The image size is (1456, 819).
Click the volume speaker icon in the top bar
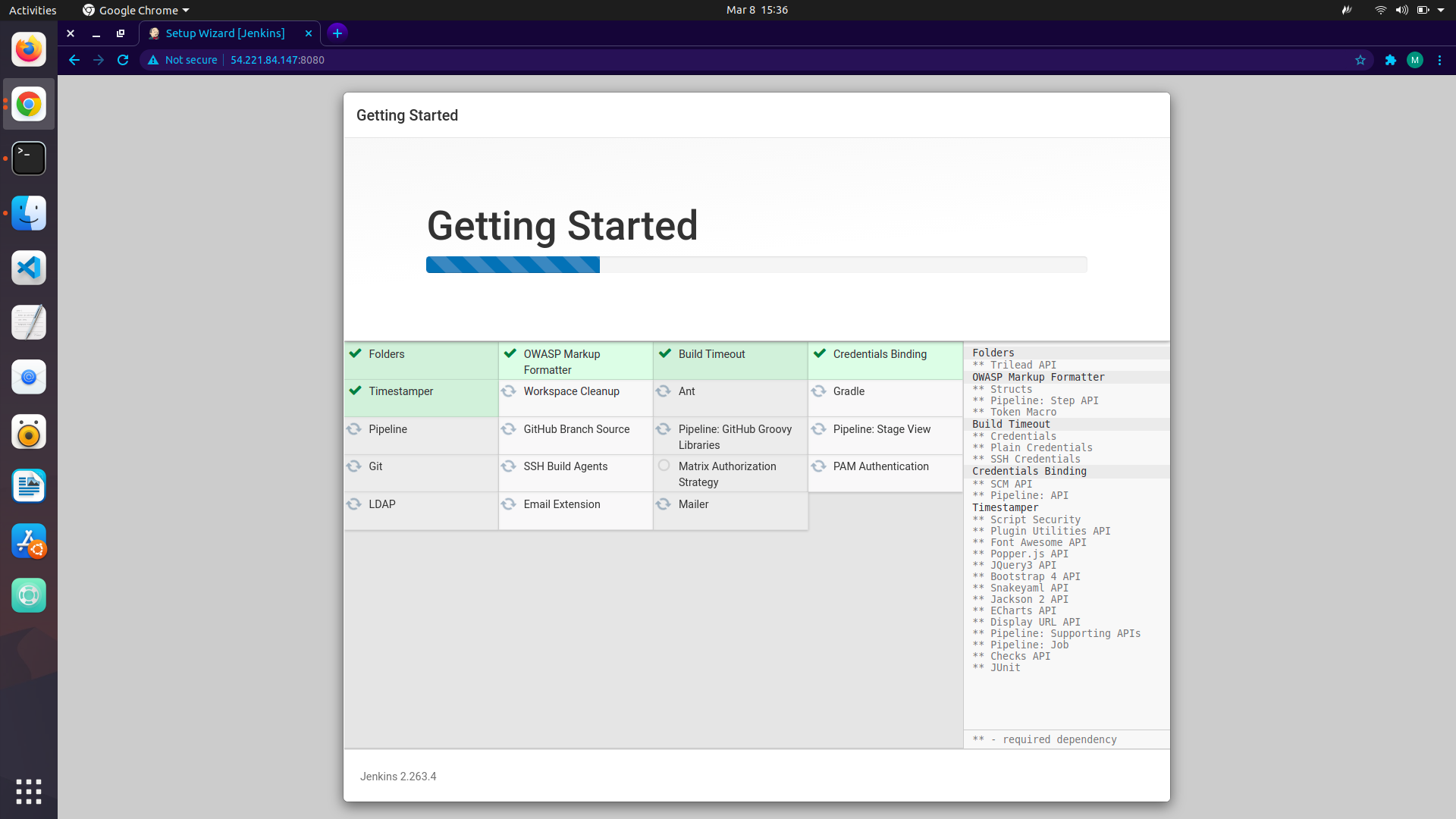(1401, 10)
